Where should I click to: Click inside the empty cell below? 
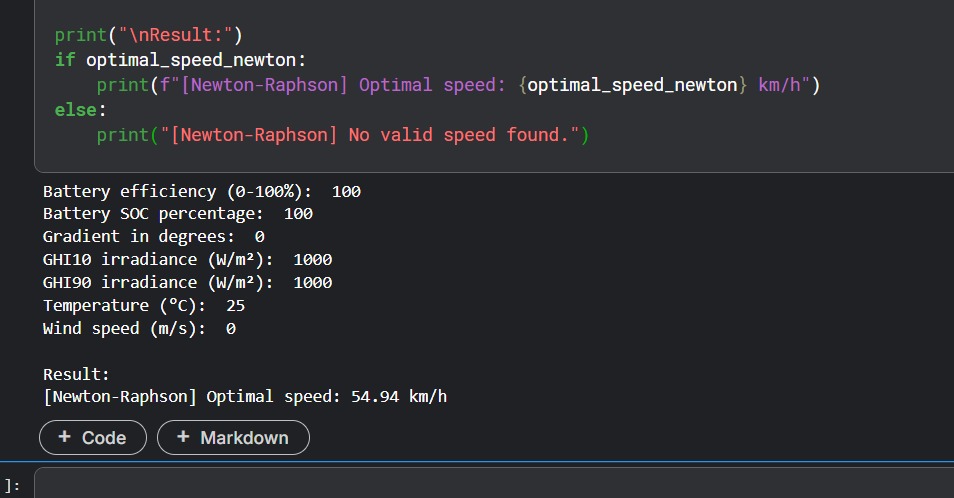click(x=490, y=484)
